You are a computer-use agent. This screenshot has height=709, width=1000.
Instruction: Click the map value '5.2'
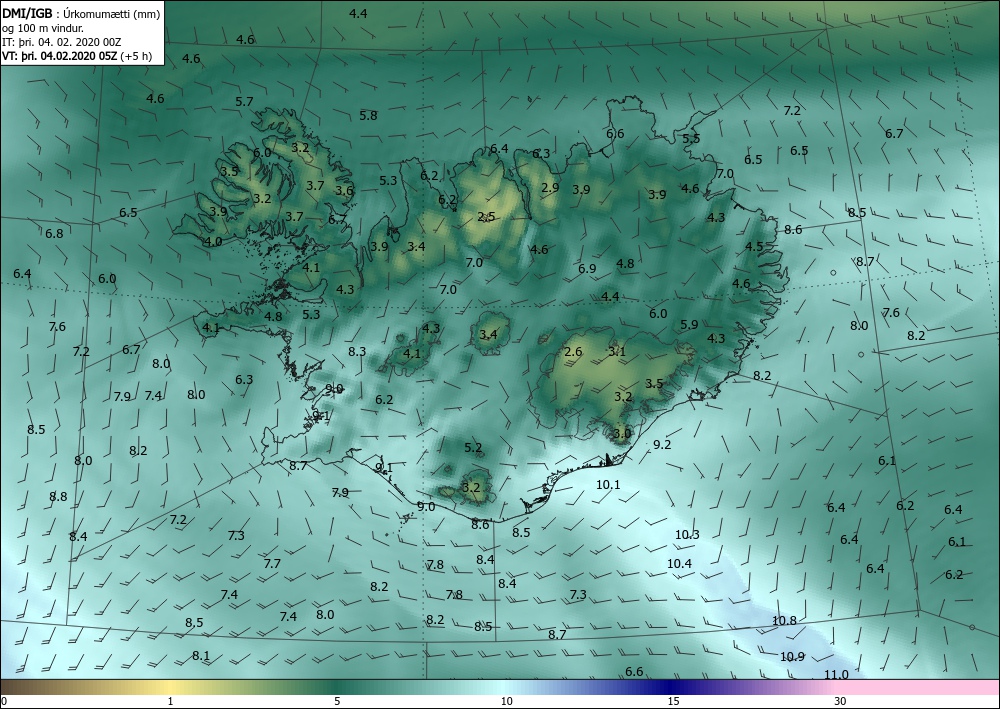point(473,448)
